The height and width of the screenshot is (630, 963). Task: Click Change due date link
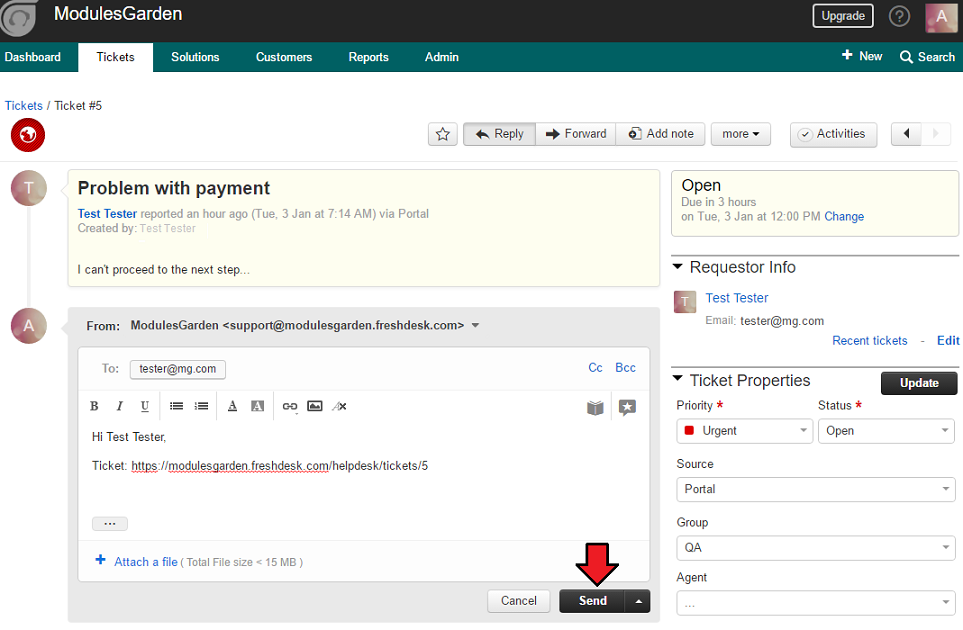[844, 217]
